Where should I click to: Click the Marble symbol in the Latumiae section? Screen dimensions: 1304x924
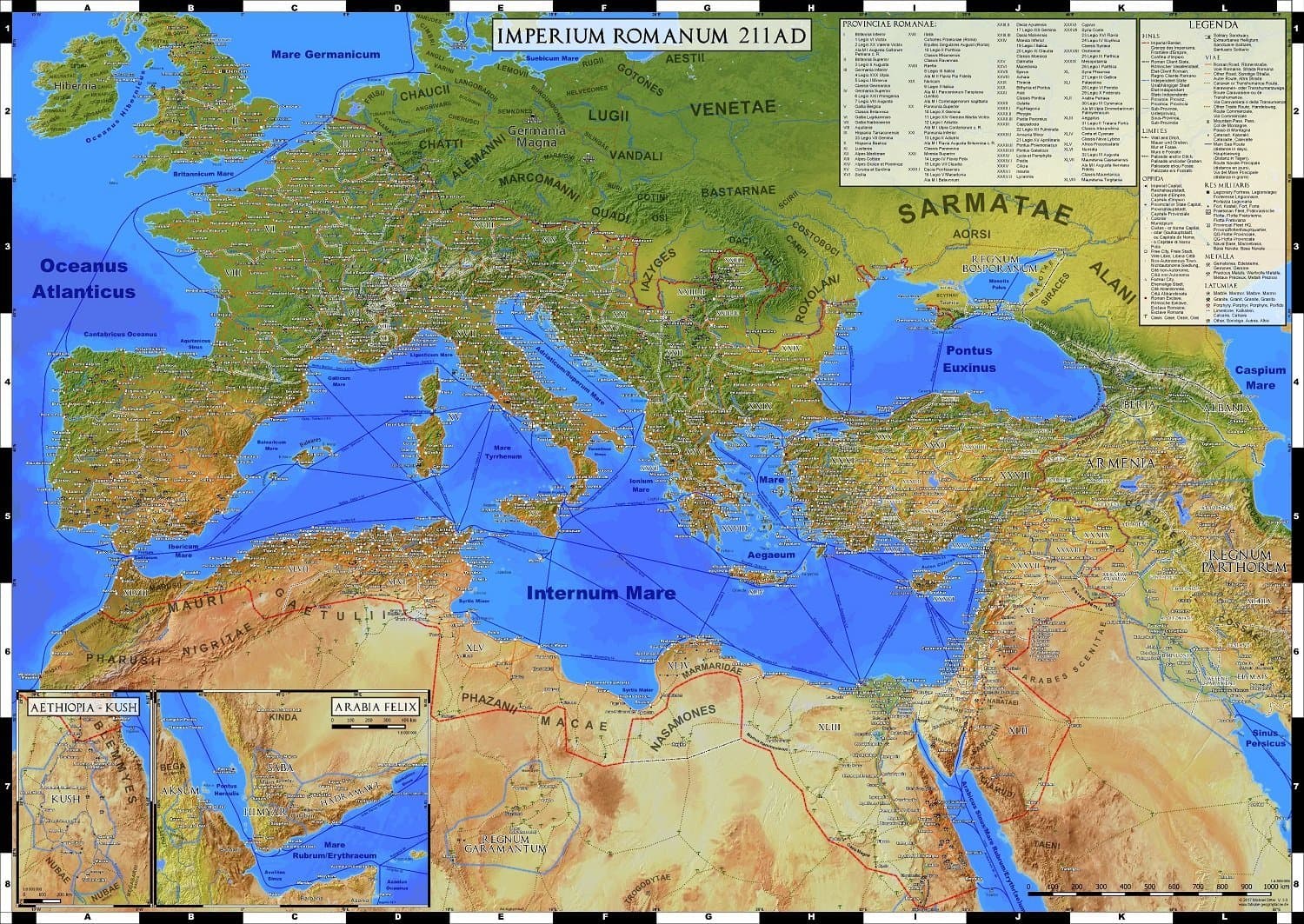click(1208, 292)
